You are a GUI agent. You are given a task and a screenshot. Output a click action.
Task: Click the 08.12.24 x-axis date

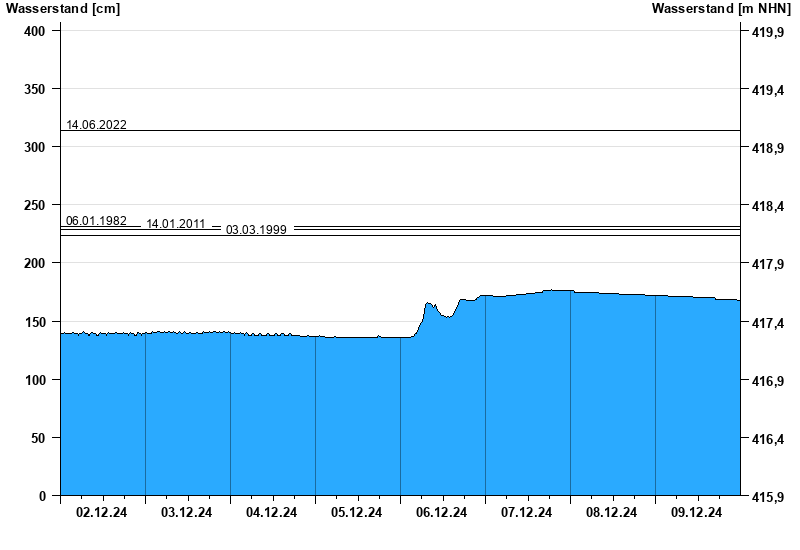click(612, 513)
